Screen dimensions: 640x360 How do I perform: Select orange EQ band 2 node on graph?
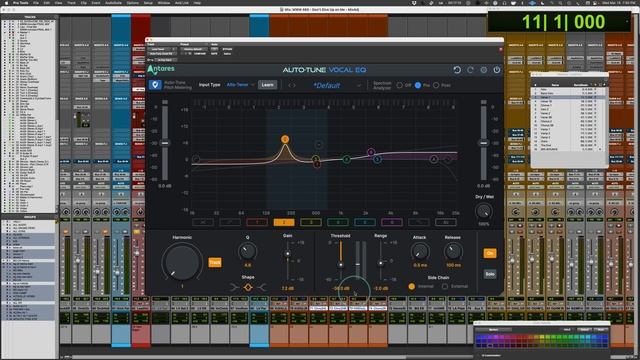click(285, 139)
